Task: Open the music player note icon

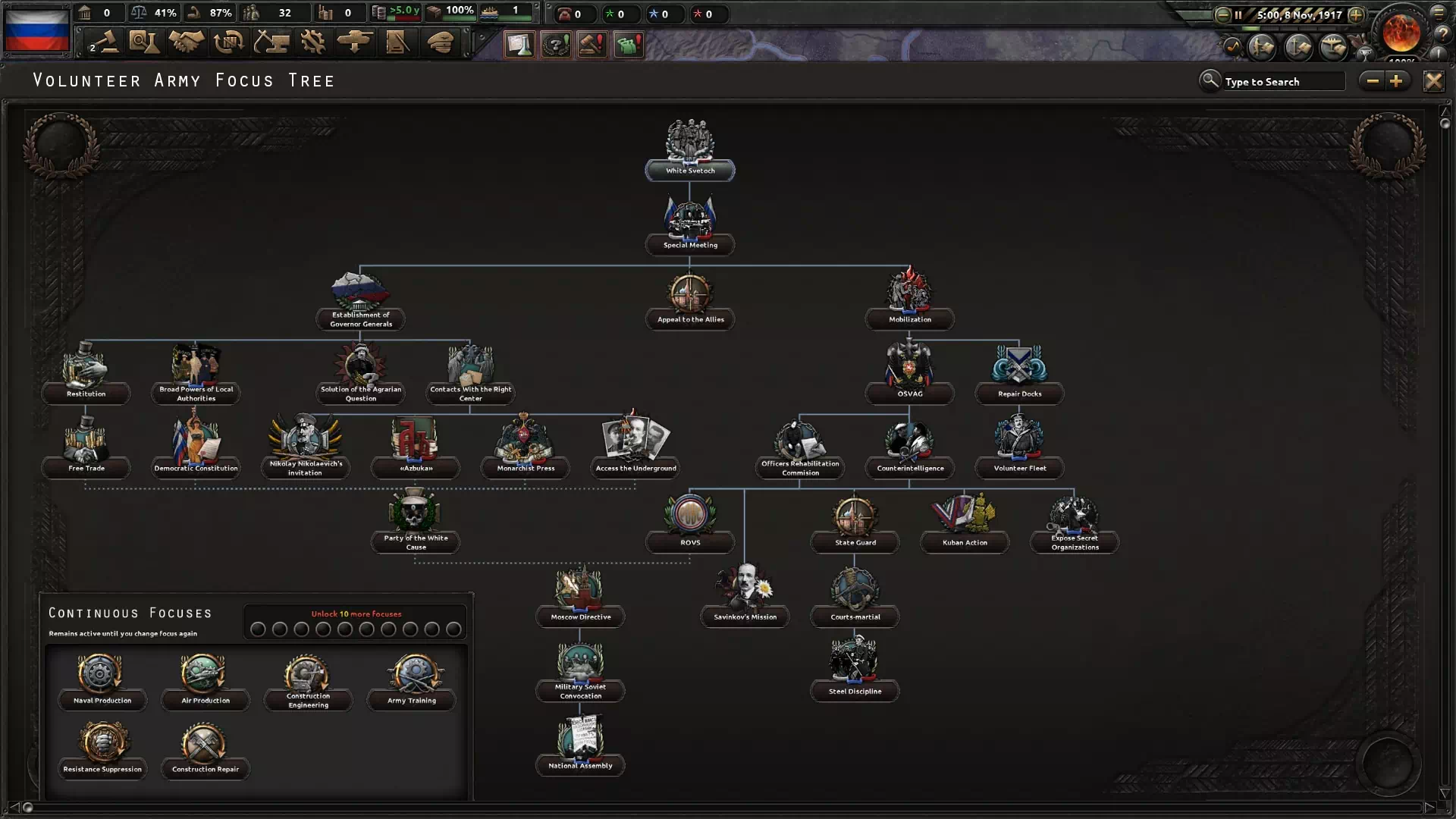Action: click(x=1232, y=48)
